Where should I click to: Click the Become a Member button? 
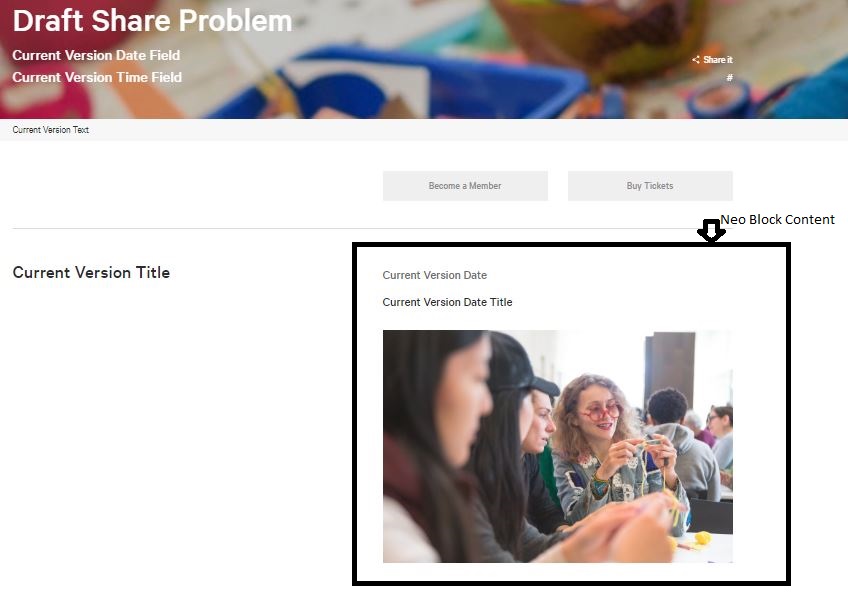465,186
